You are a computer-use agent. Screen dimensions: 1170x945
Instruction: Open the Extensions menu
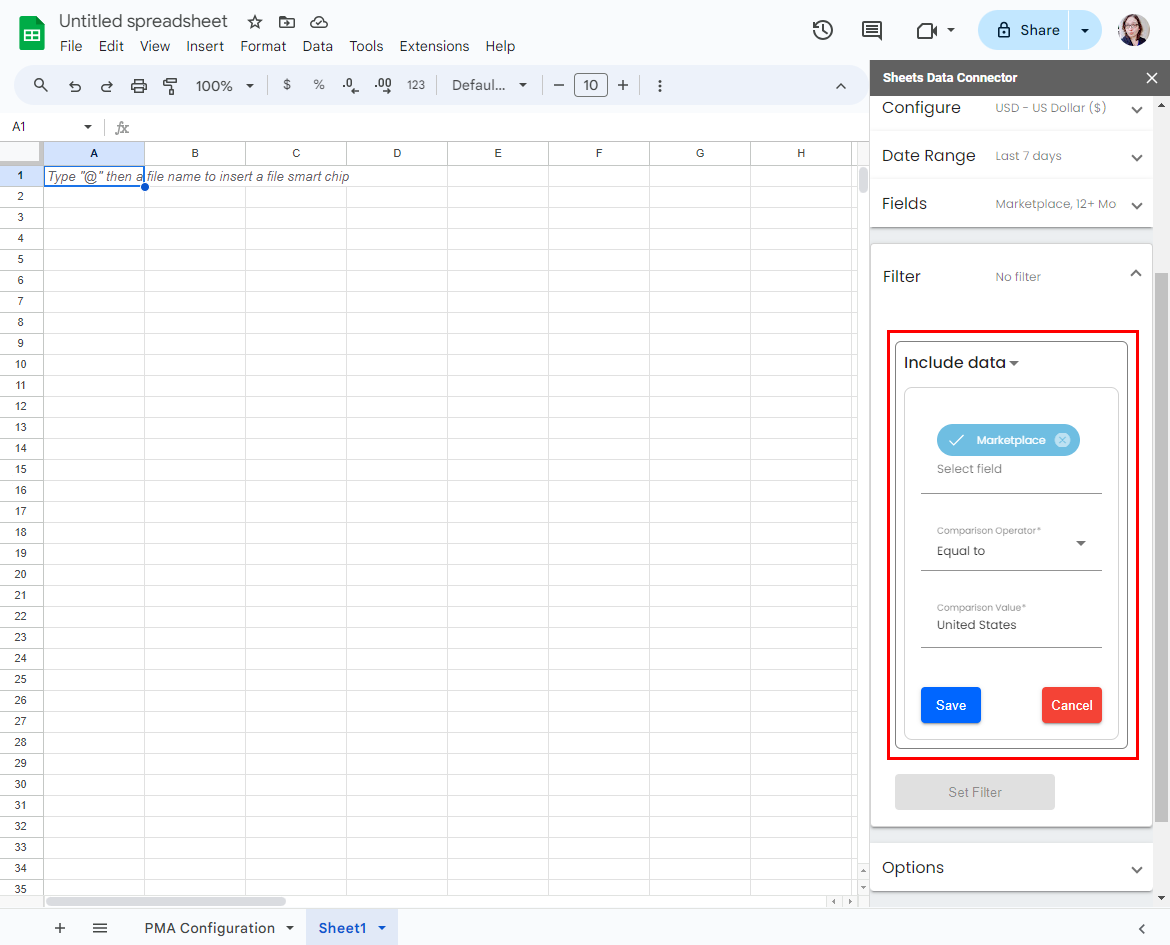pos(434,46)
